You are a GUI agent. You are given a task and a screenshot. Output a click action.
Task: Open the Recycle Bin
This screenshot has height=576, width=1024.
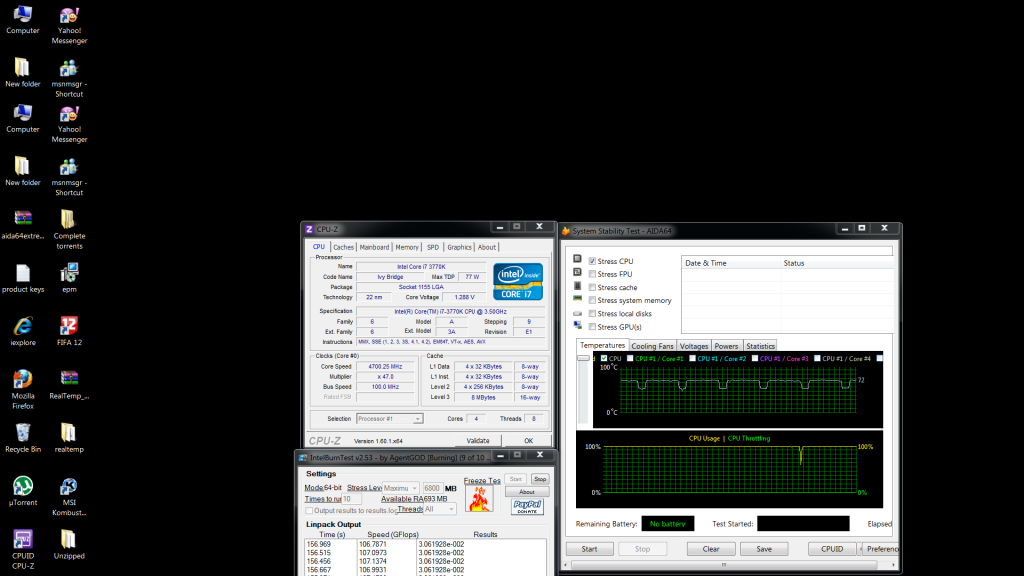[22, 433]
